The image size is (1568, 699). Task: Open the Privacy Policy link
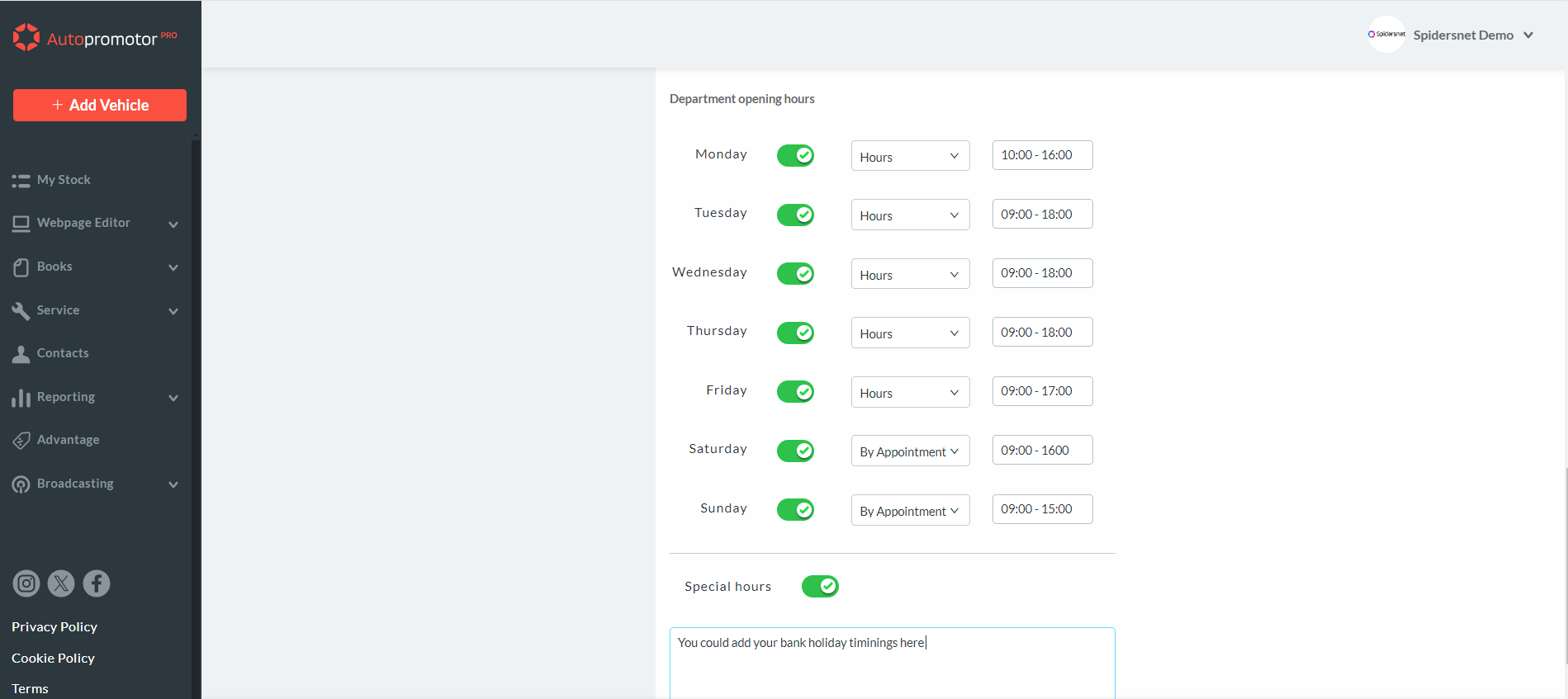[54, 627]
